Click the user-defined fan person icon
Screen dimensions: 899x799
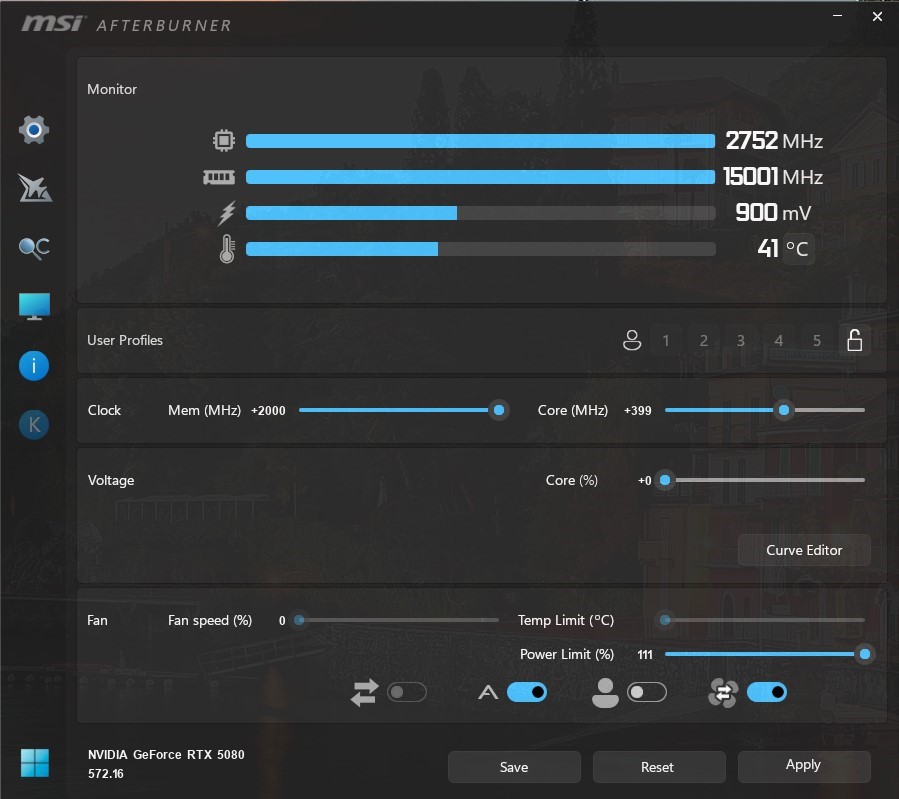tap(605, 692)
